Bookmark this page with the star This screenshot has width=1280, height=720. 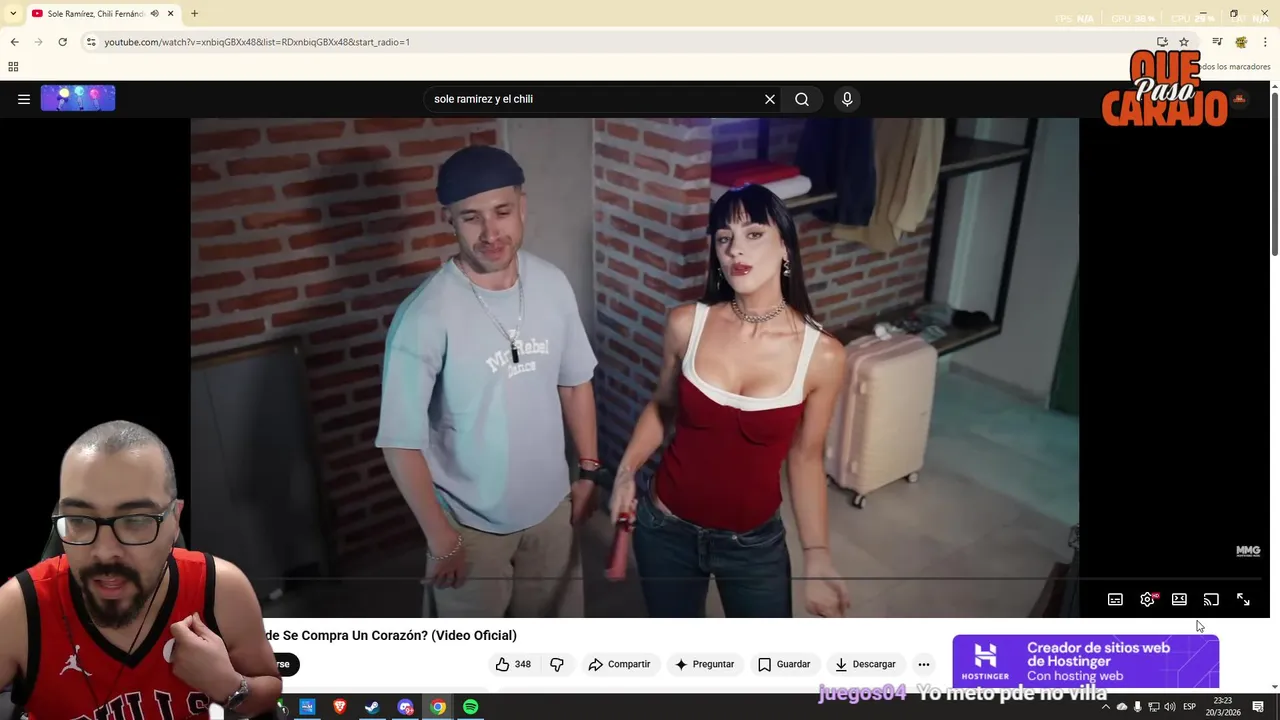(x=1184, y=42)
